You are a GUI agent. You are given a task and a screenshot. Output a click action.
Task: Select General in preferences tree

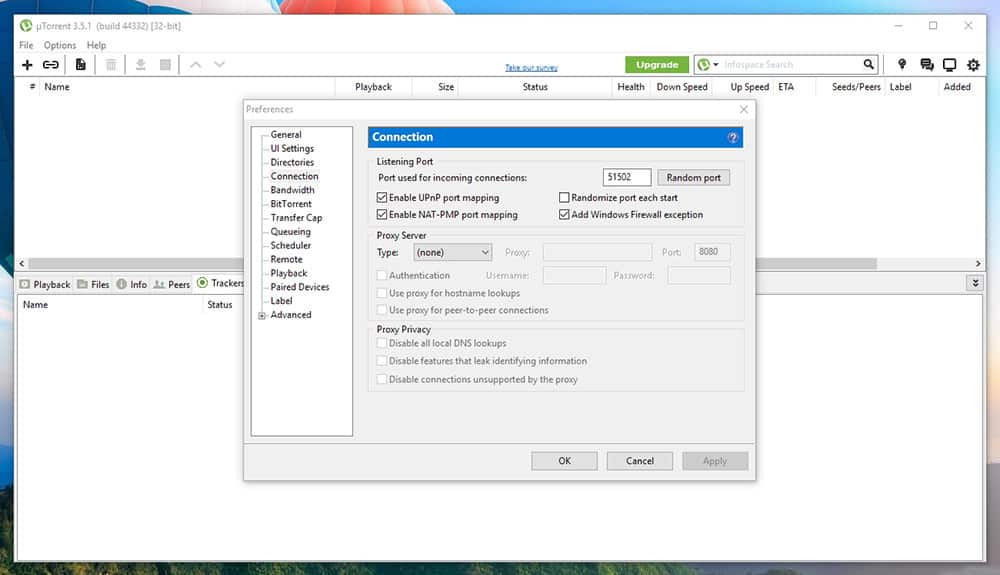286,135
